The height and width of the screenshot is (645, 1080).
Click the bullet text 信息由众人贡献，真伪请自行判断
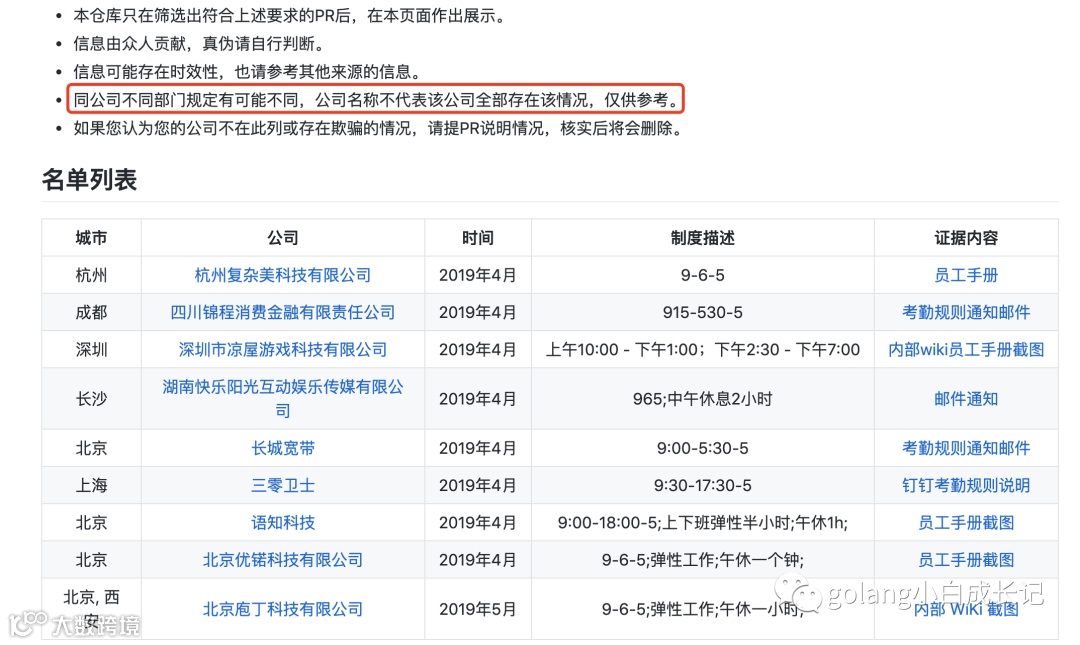coord(199,44)
